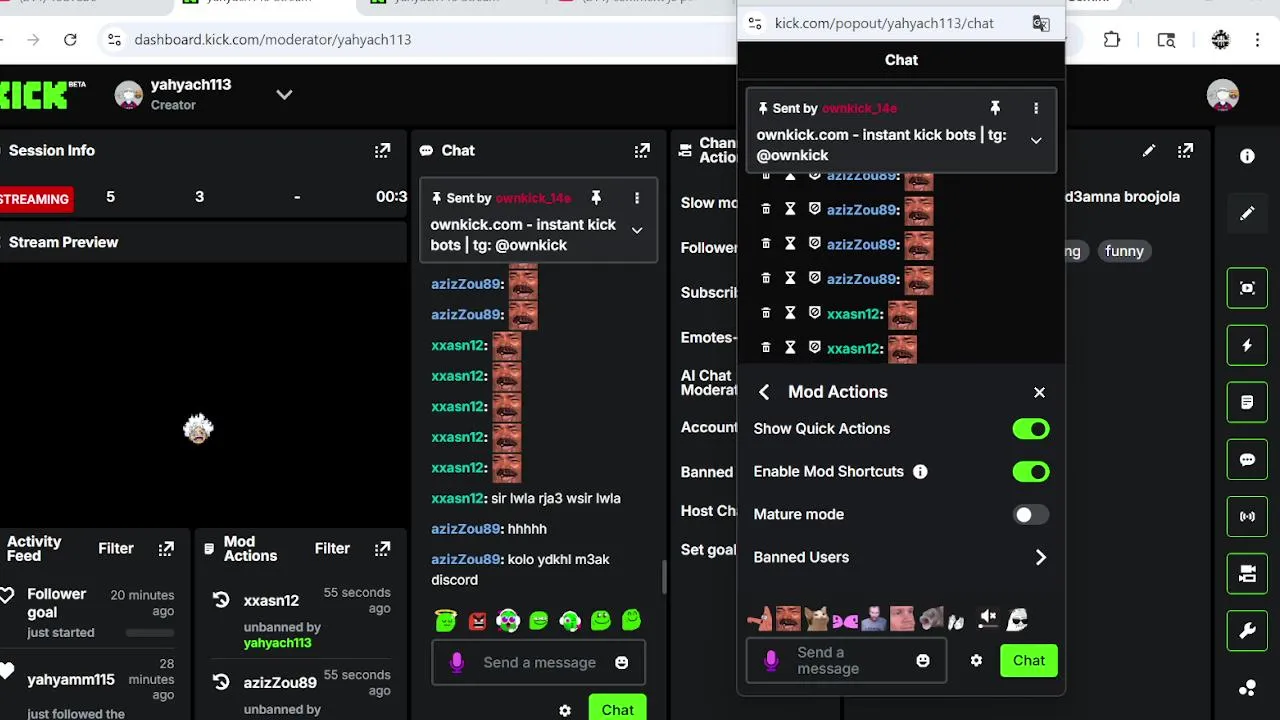The height and width of the screenshot is (720, 1280).
Task: Open the three-dot menu on dashboard pinned message
Action: pyautogui.click(x=637, y=198)
